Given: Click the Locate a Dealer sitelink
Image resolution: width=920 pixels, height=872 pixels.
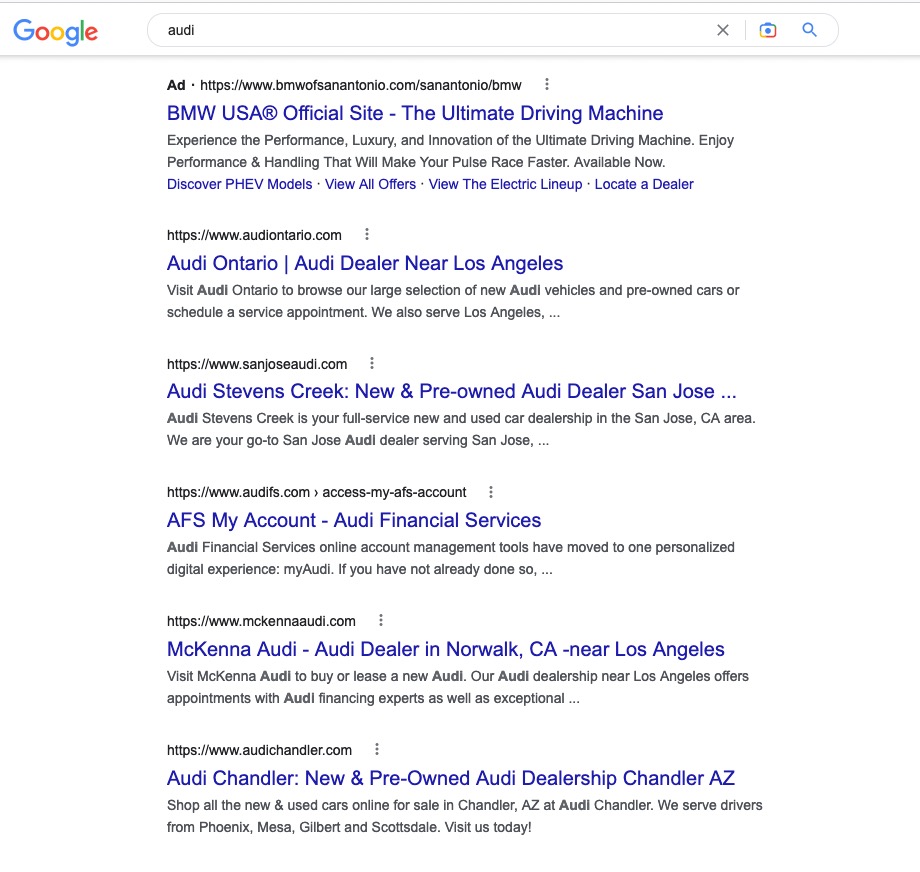Looking at the screenshot, I should [644, 184].
